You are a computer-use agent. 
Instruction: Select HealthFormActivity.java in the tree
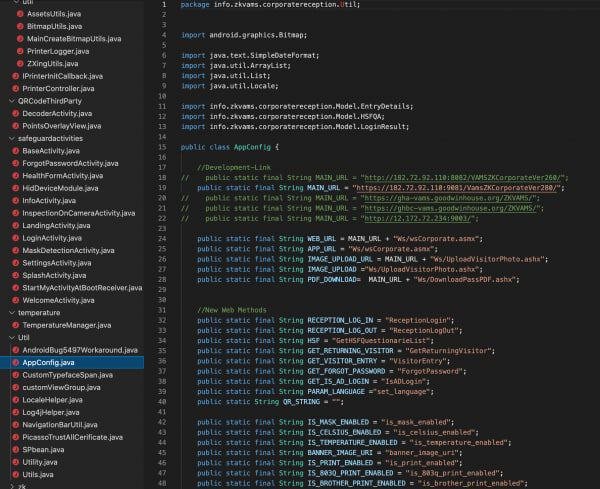point(62,176)
